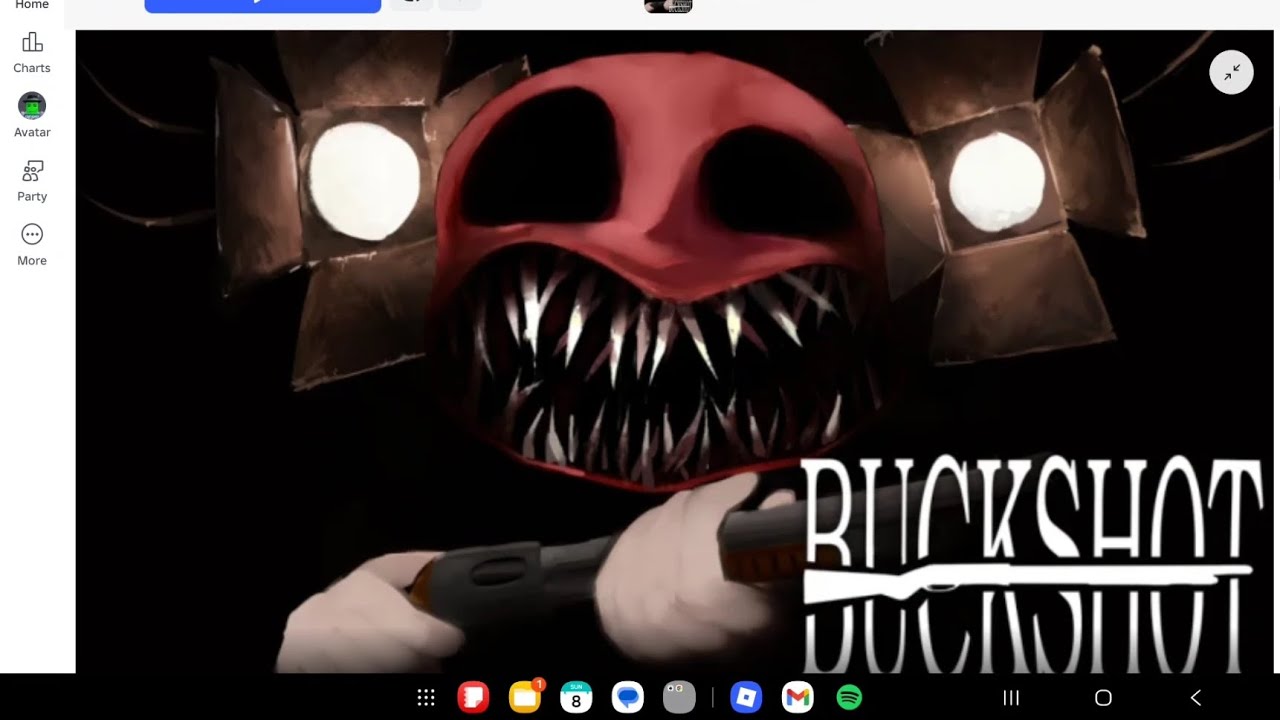Open the app drawer grid icon
Image resolution: width=1280 pixels, height=720 pixels.
[x=426, y=698]
